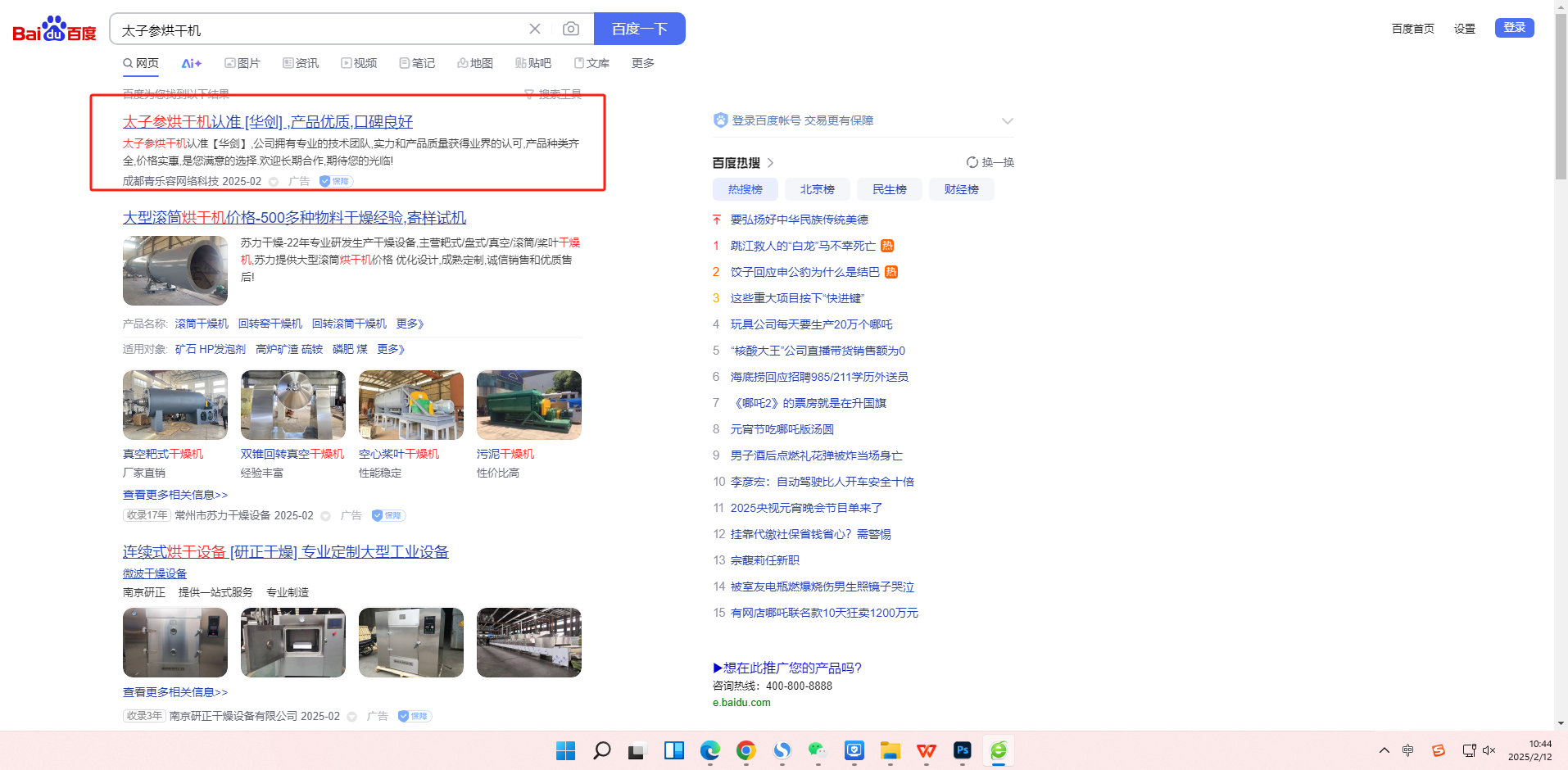Expand 更多 product names list
The width and height of the screenshot is (1568, 770).
(410, 324)
